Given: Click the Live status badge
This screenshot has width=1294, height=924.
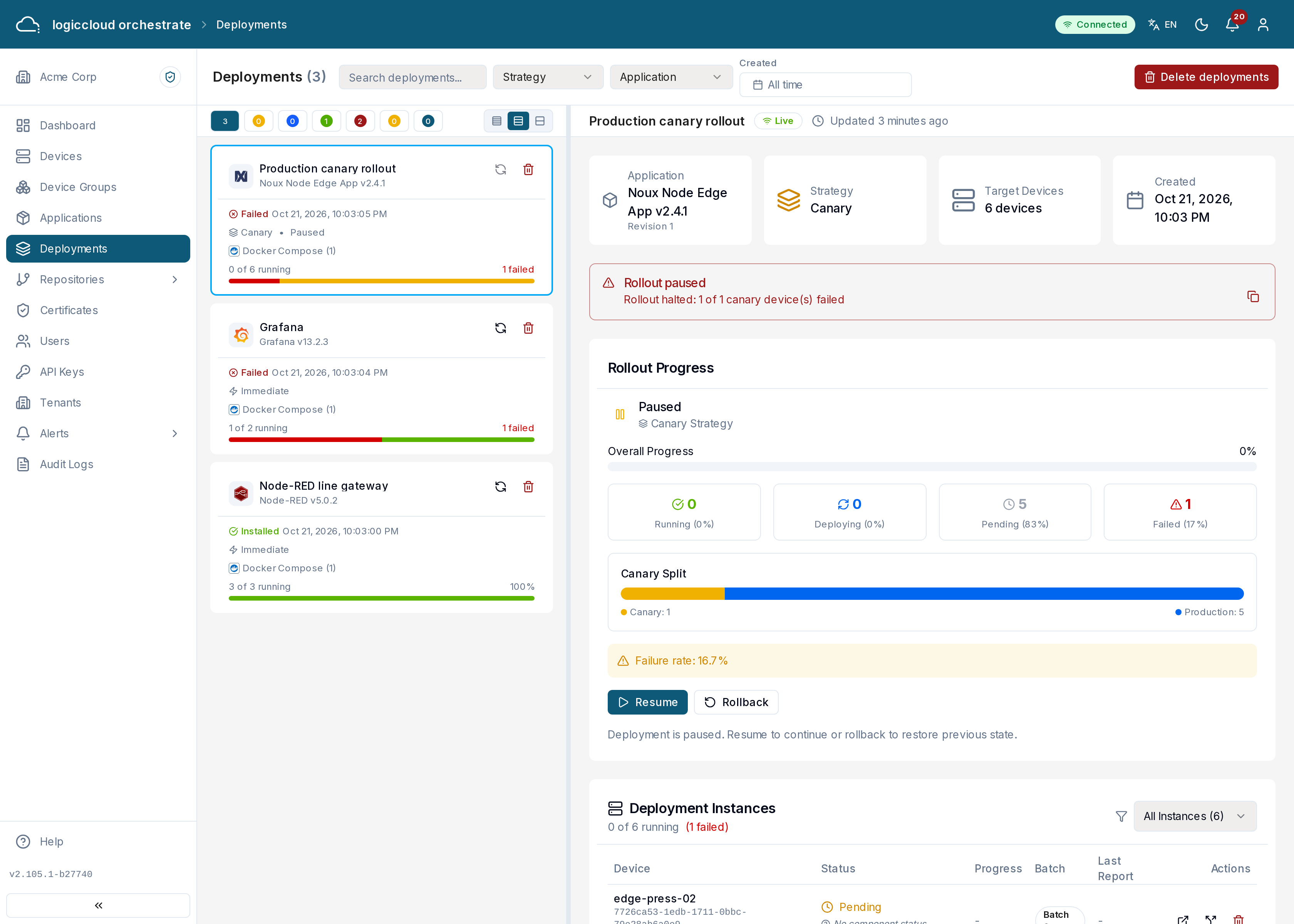Looking at the screenshot, I should tap(778, 121).
